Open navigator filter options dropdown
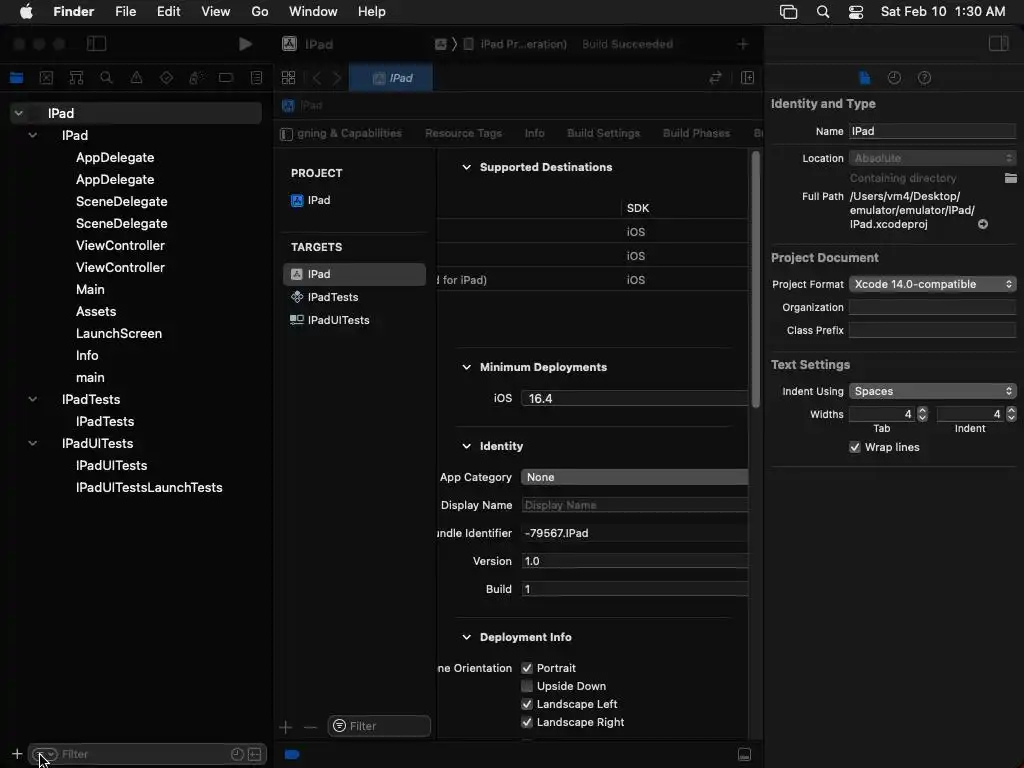This screenshot has height=768, width=1024. (45, 754)
